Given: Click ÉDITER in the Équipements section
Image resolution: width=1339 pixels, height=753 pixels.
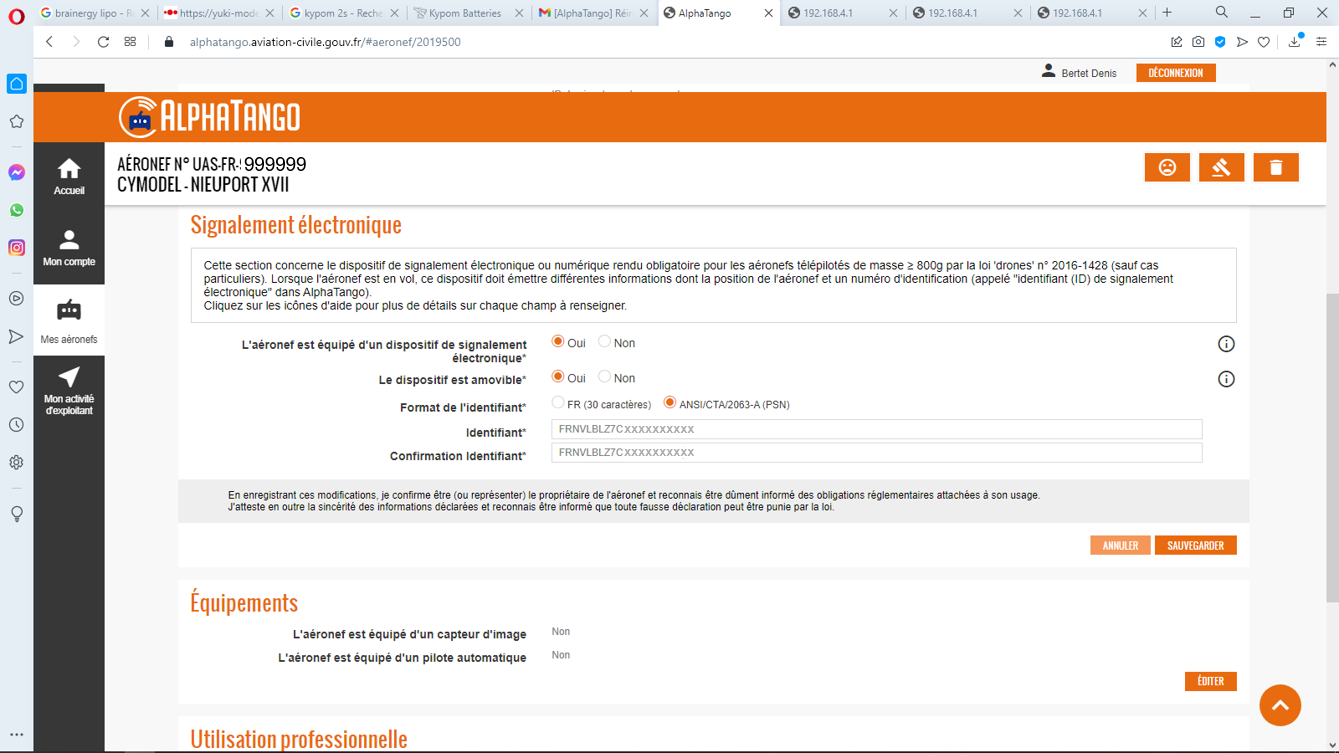Looking at the screenshot, I should (1210, 681).
